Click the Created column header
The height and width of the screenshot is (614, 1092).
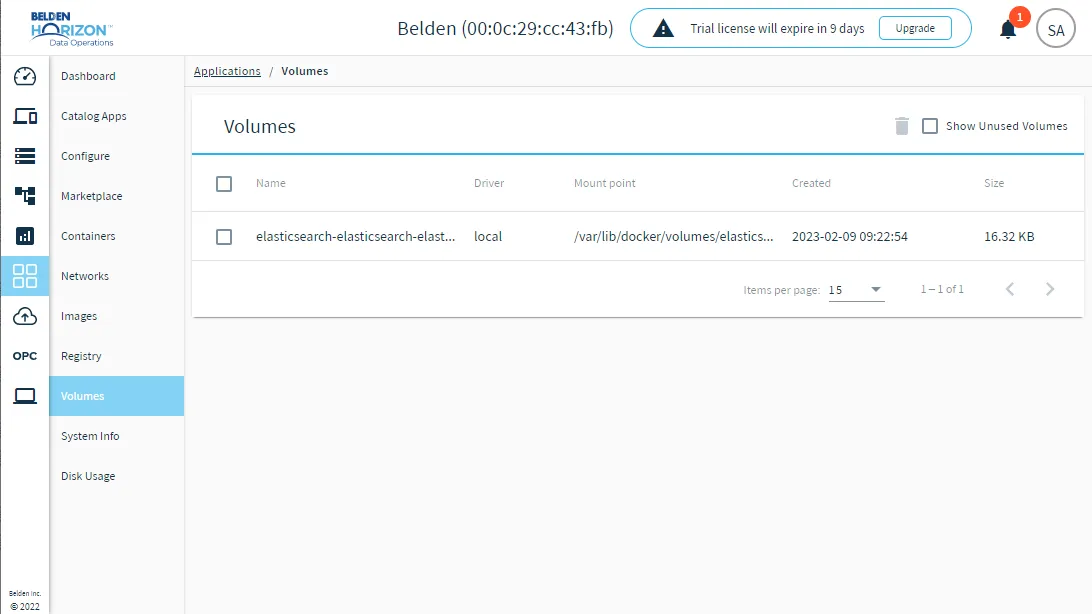pyautogui.click(x=811, y=183)
